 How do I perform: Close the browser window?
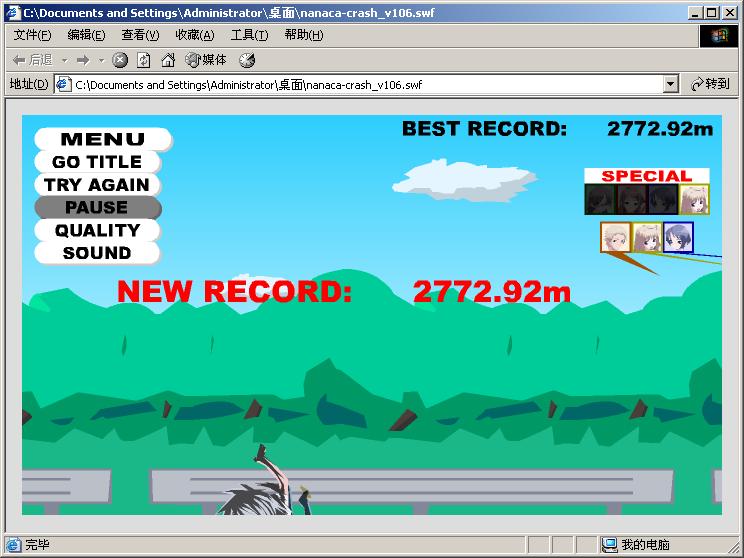pos(730,13)
